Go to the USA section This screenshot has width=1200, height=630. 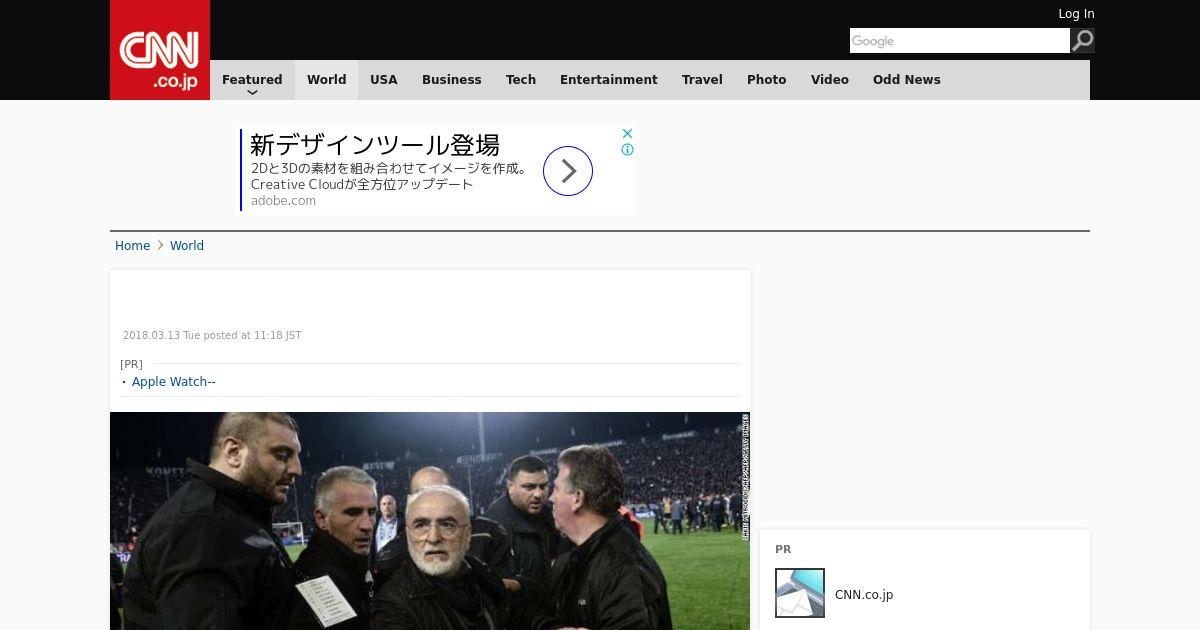[384, 80]
